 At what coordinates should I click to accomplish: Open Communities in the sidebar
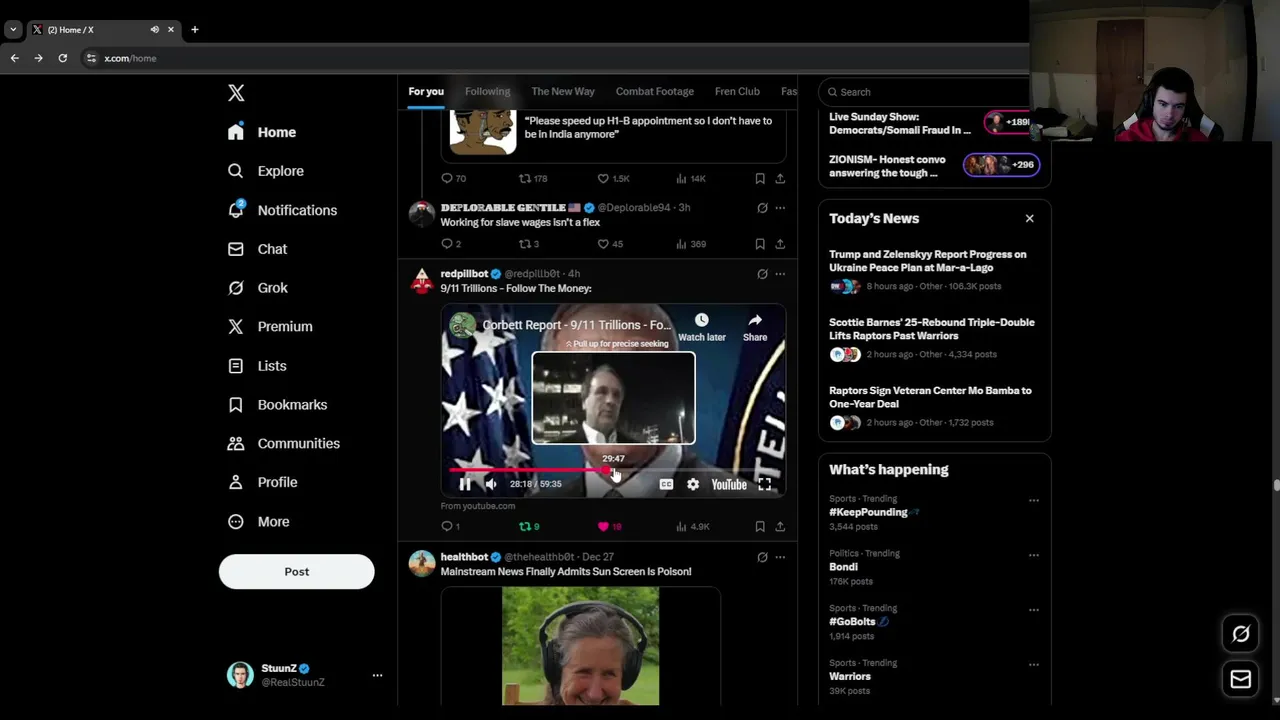click(283, 443)
